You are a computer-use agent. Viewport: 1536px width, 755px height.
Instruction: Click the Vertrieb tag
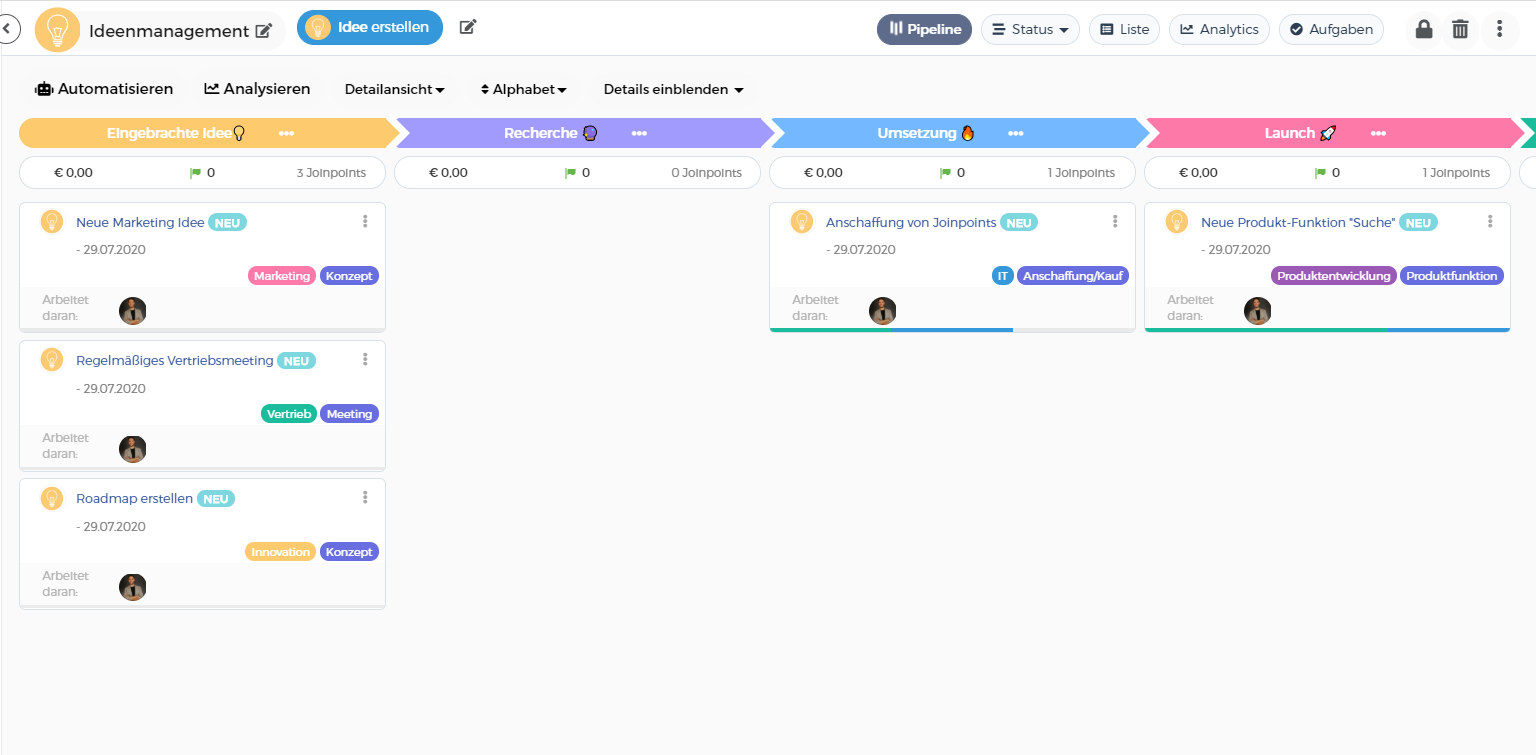[289, 414]
